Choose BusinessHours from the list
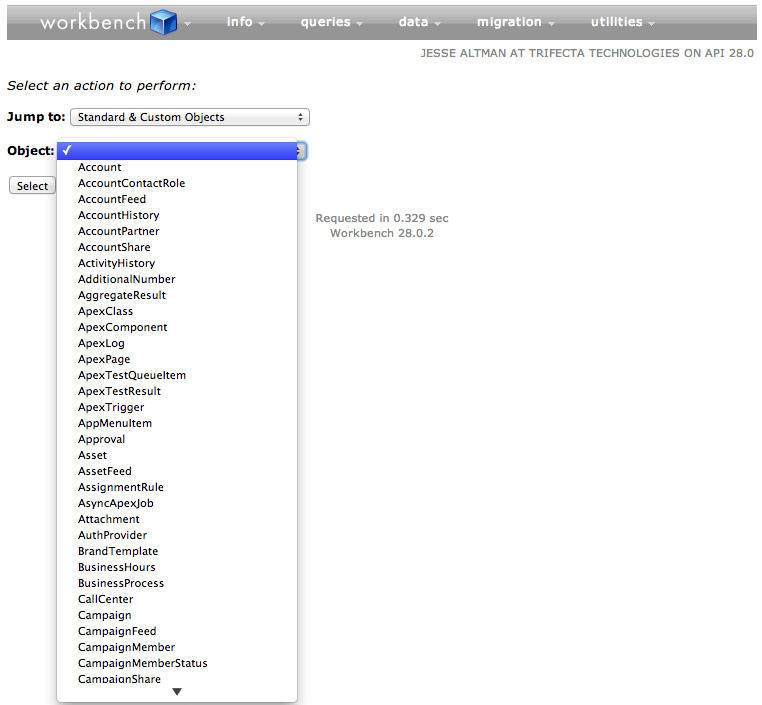Screen dimensions: 762x705 [x=177, y=567]
